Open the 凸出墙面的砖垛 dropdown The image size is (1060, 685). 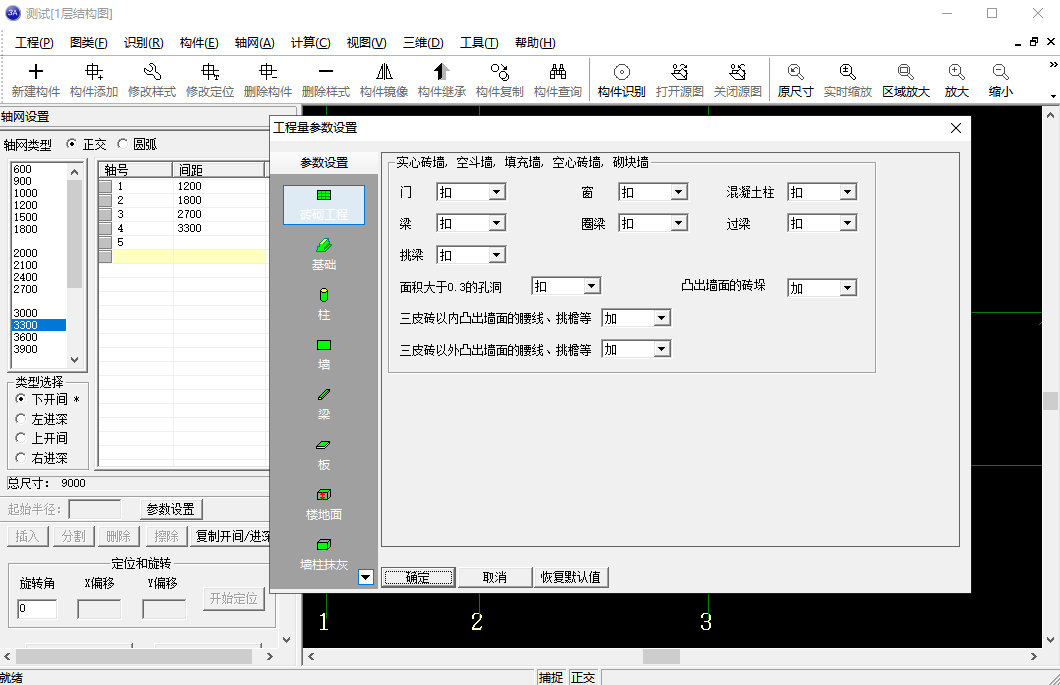click(x=847, y=288)
